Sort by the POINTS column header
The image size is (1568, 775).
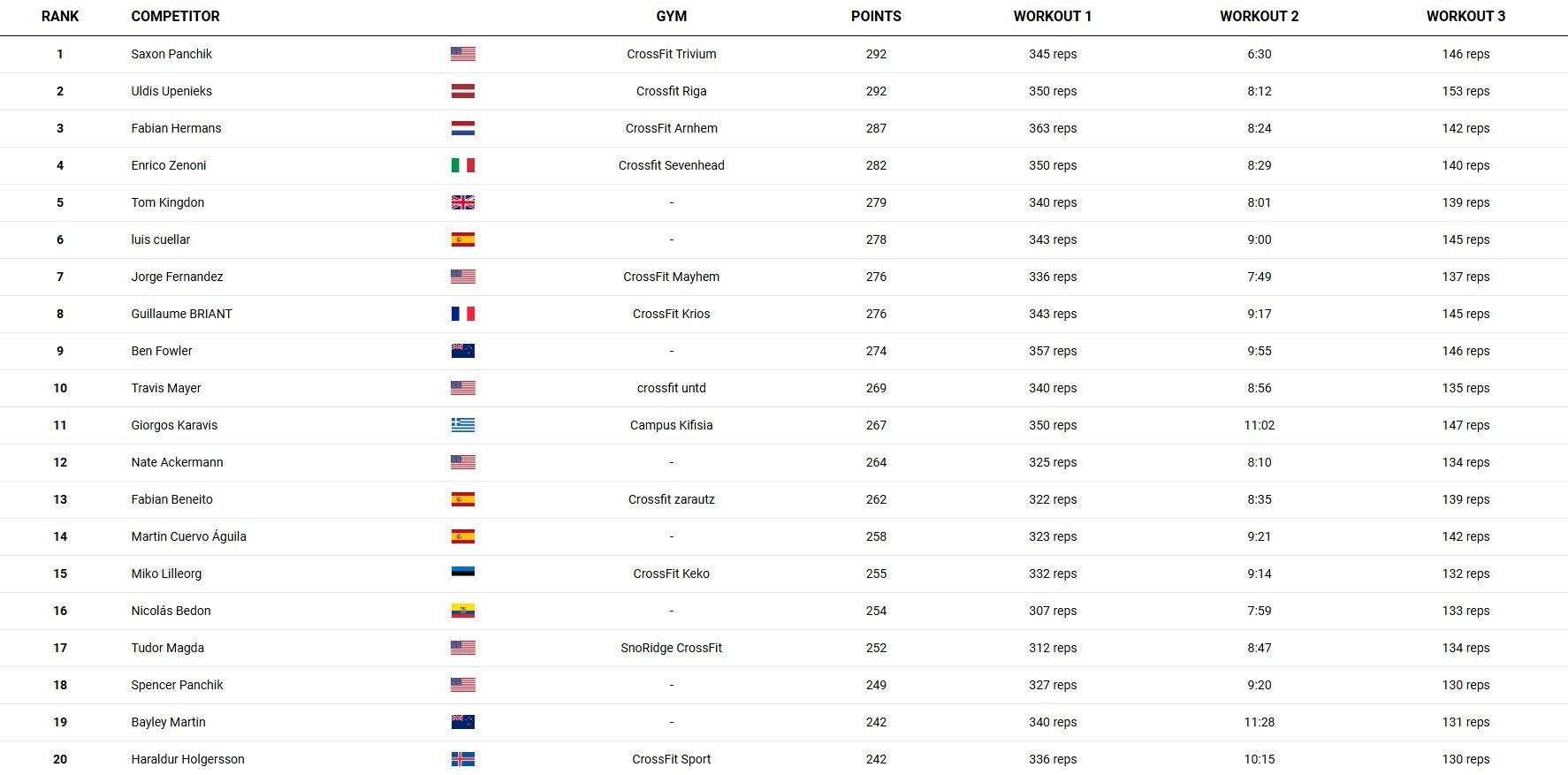point(876,16)
